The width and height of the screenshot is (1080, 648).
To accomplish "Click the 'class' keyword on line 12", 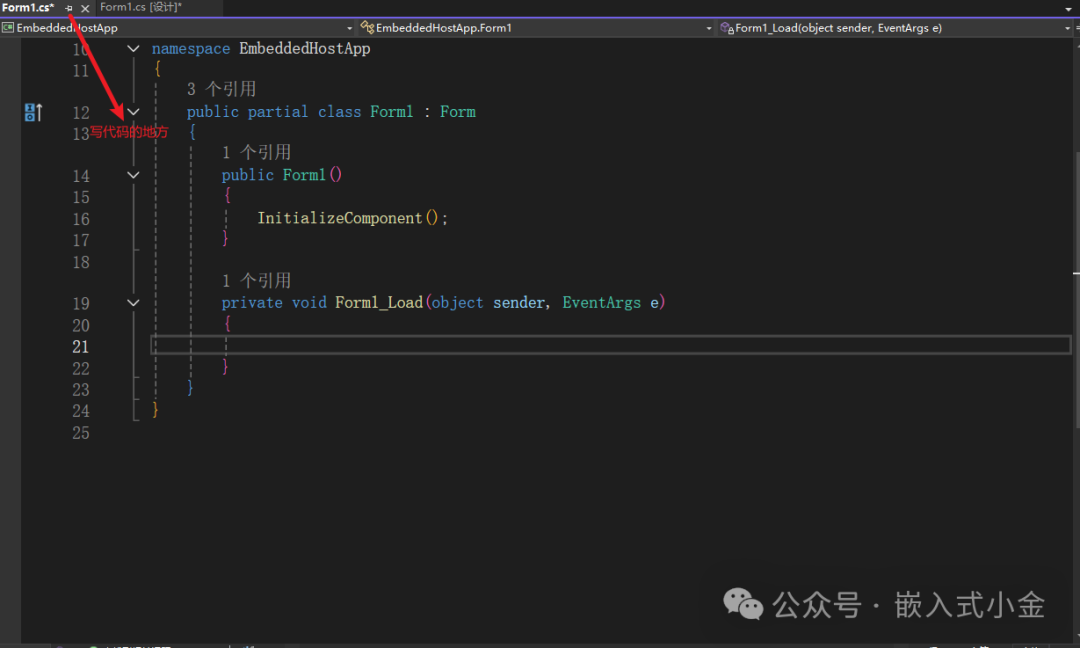I will coord(339,112).
